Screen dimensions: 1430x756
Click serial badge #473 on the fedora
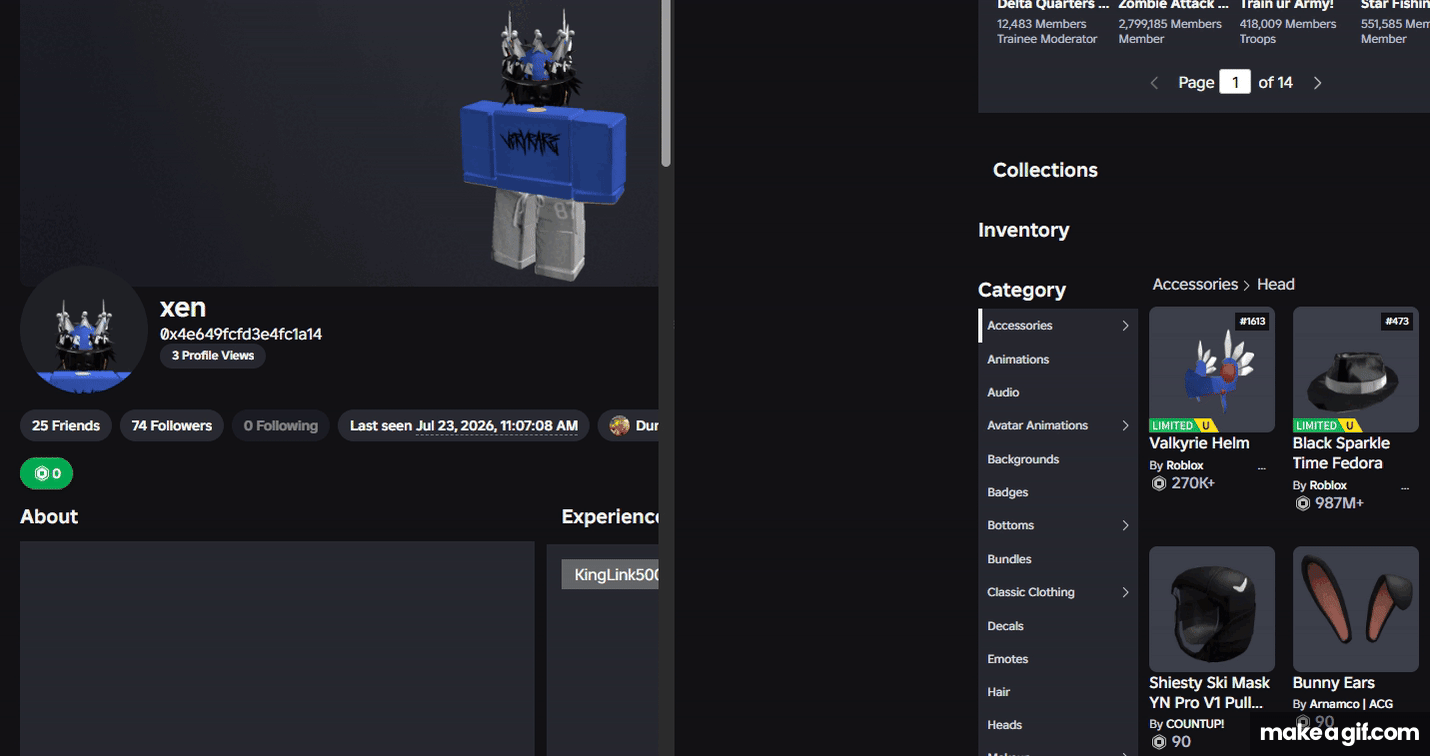(x=1397, y=321)
